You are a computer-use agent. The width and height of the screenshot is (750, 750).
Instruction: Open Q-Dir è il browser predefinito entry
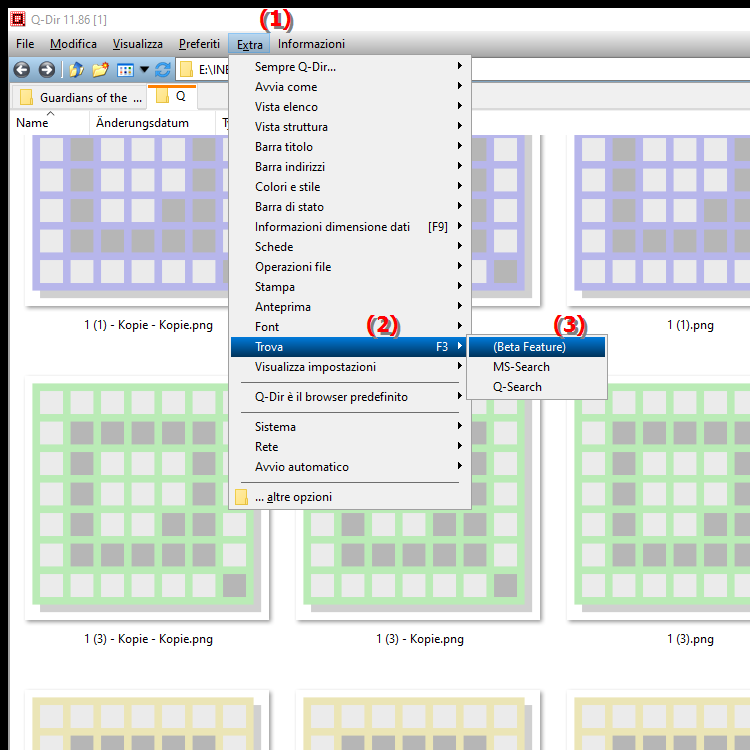[350, 397]
